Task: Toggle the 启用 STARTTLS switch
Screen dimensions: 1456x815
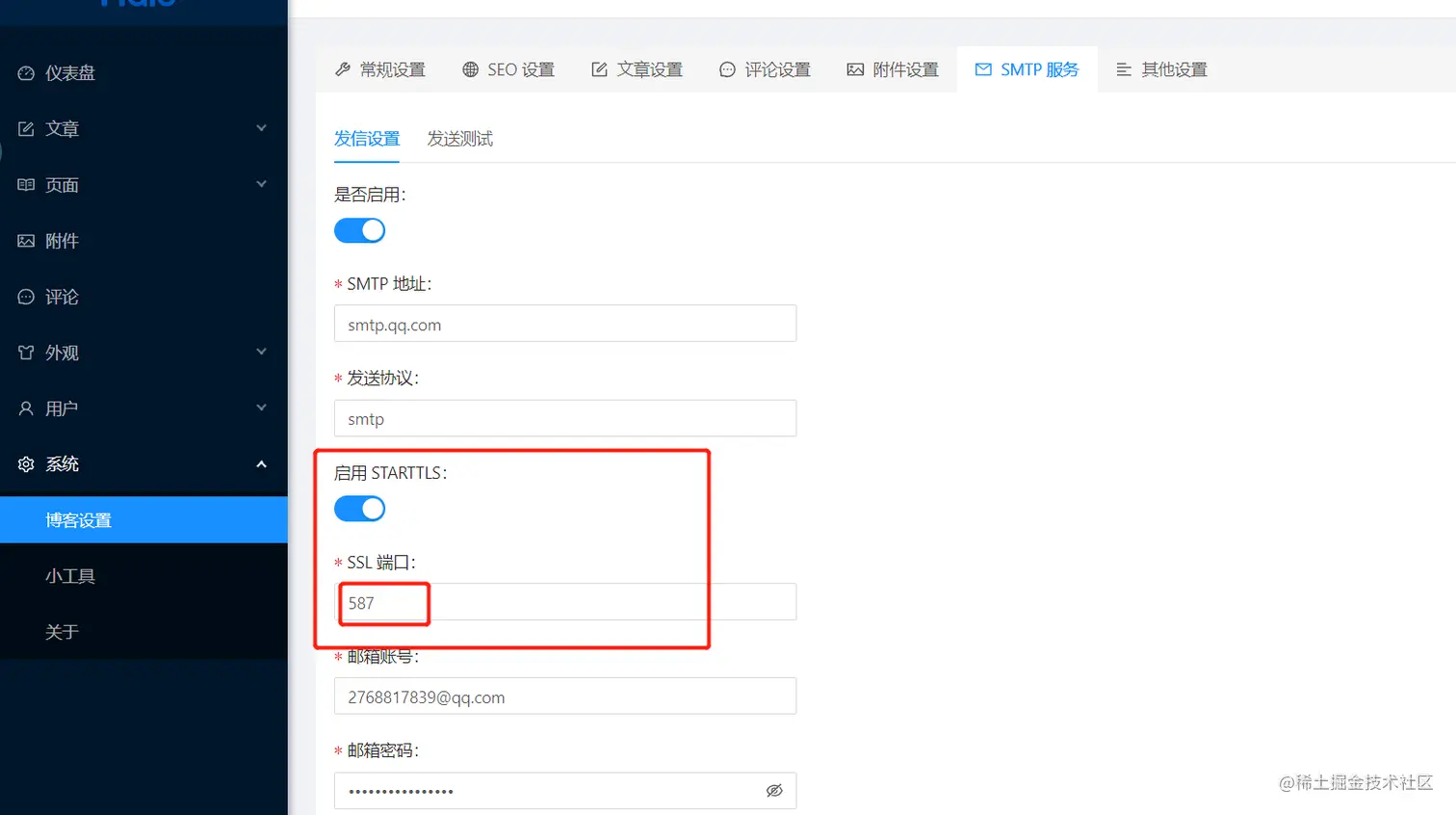Action: 359,509
